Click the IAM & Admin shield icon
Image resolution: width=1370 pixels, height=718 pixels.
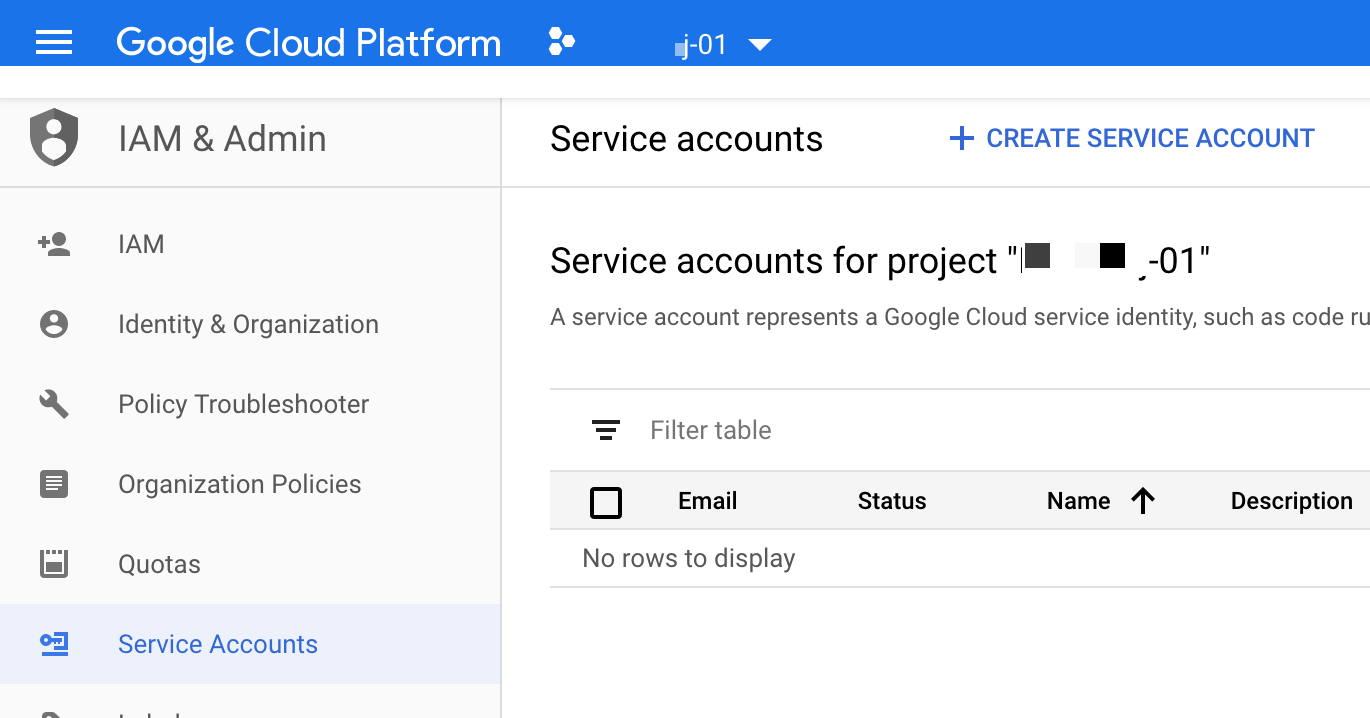[x=55, y=139]
